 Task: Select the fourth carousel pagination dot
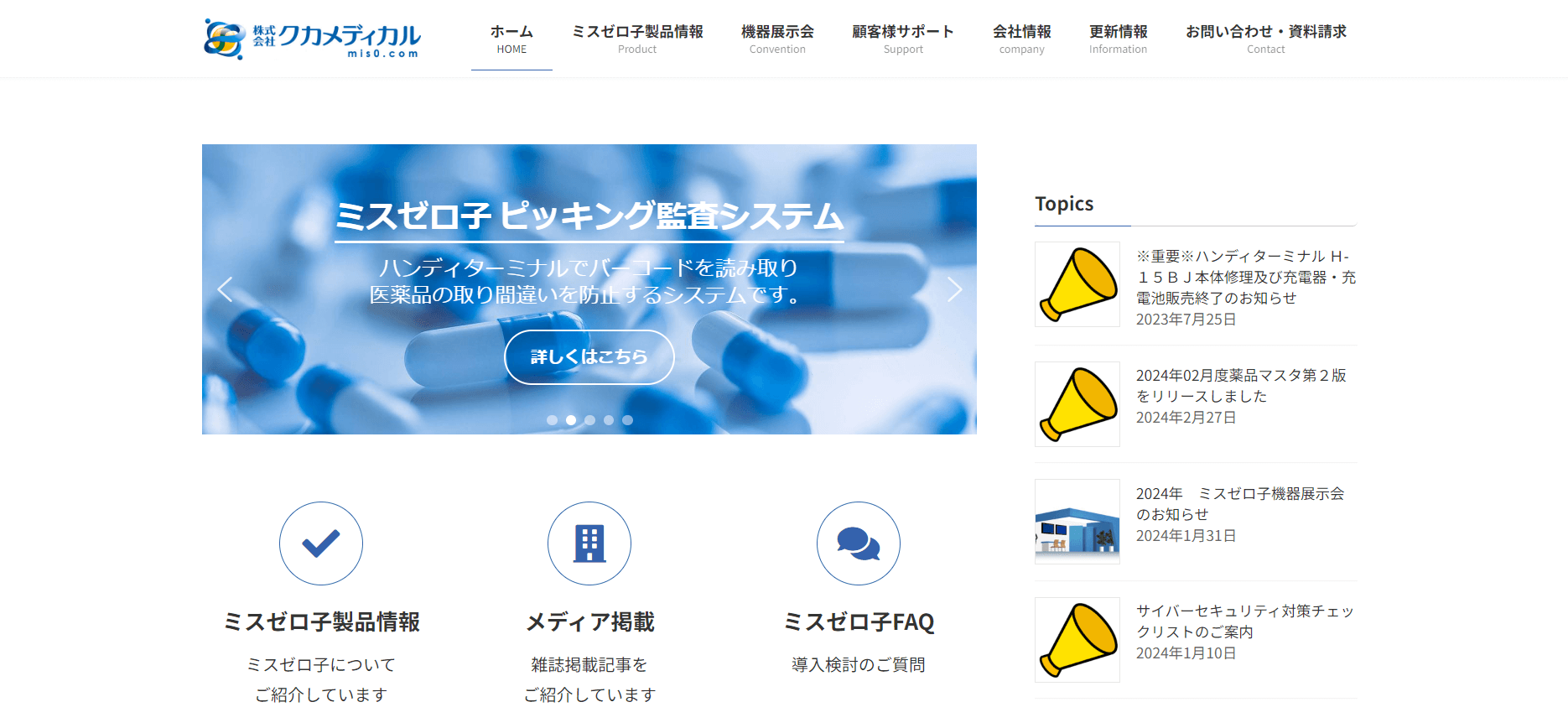coord(609,420)
